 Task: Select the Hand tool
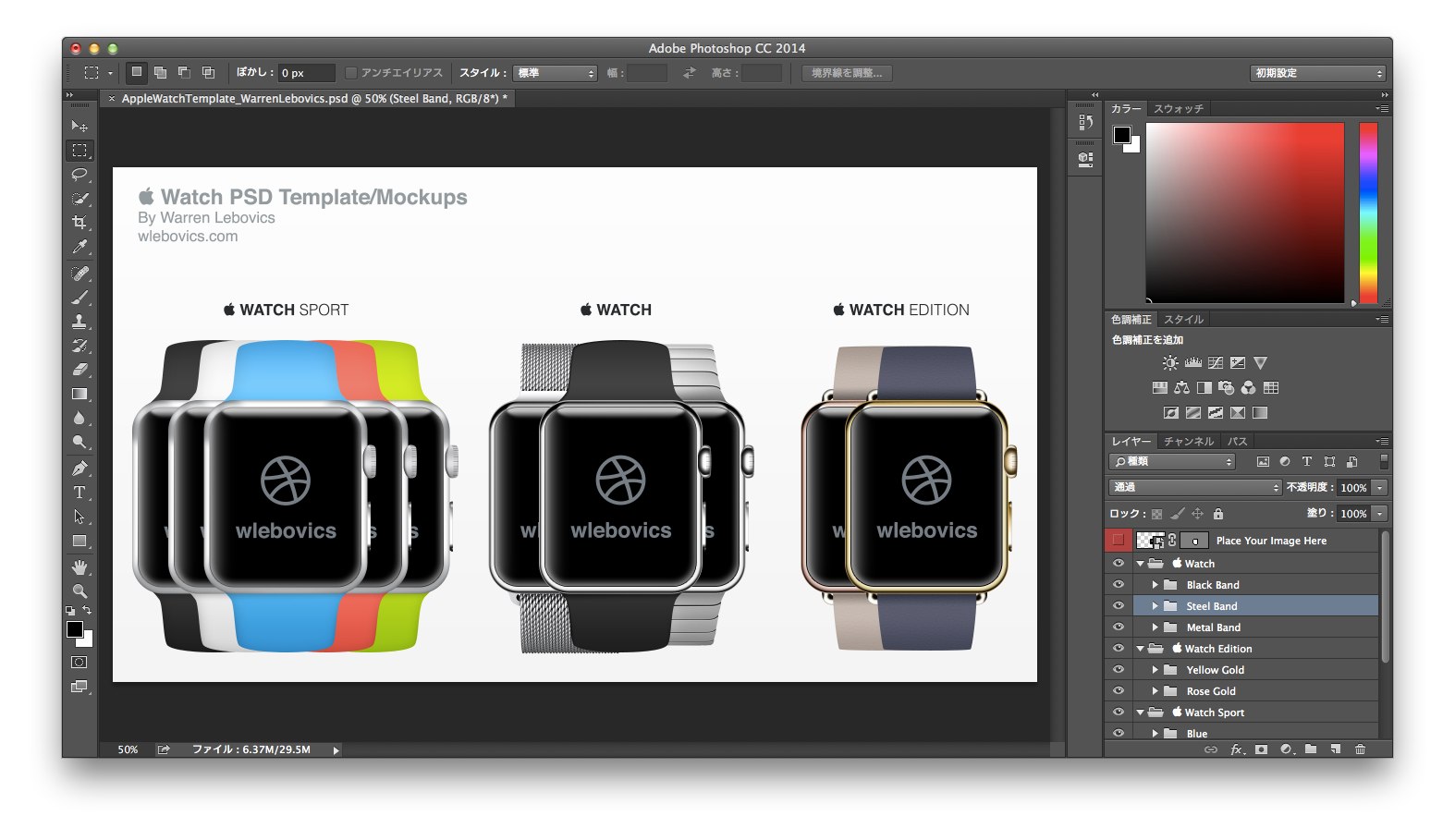pyautogui.click(x=79, y=566)
